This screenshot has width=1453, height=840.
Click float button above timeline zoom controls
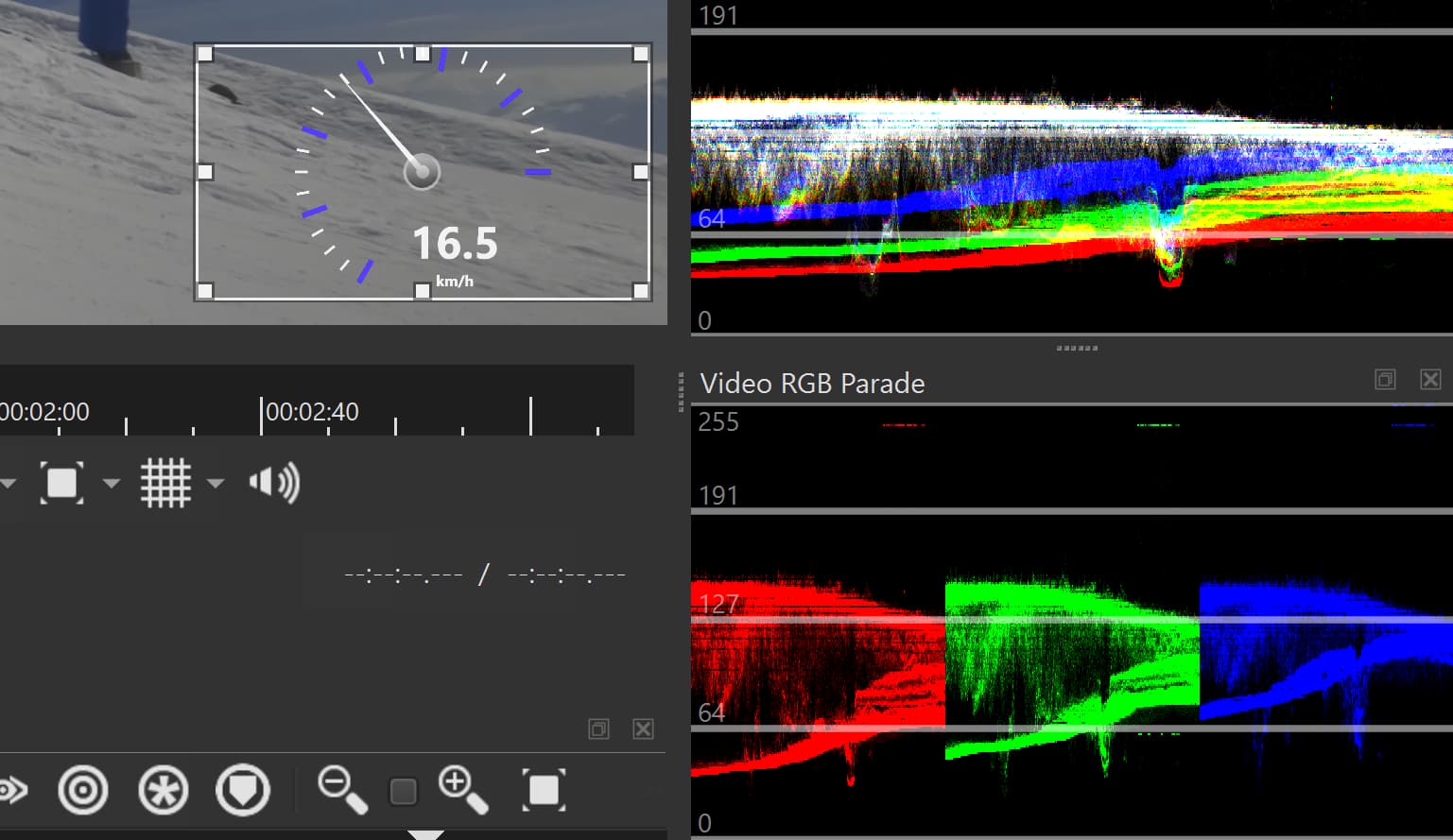(x=598, y=729)
